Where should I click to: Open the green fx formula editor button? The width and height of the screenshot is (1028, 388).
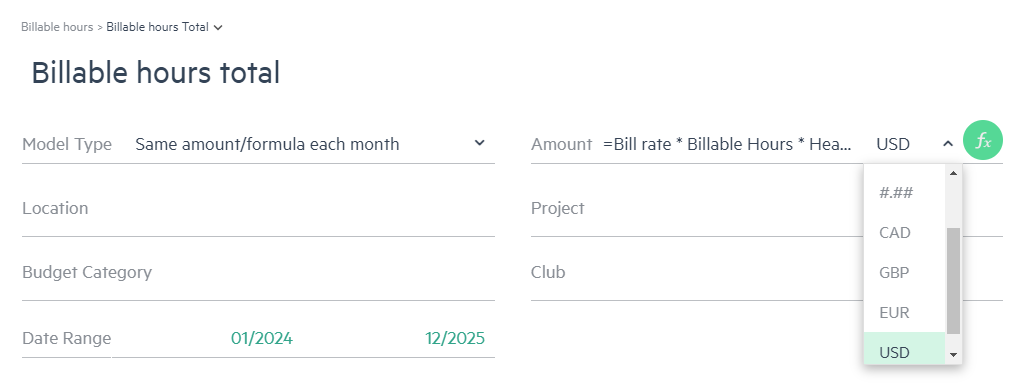[x=983, y=140]
